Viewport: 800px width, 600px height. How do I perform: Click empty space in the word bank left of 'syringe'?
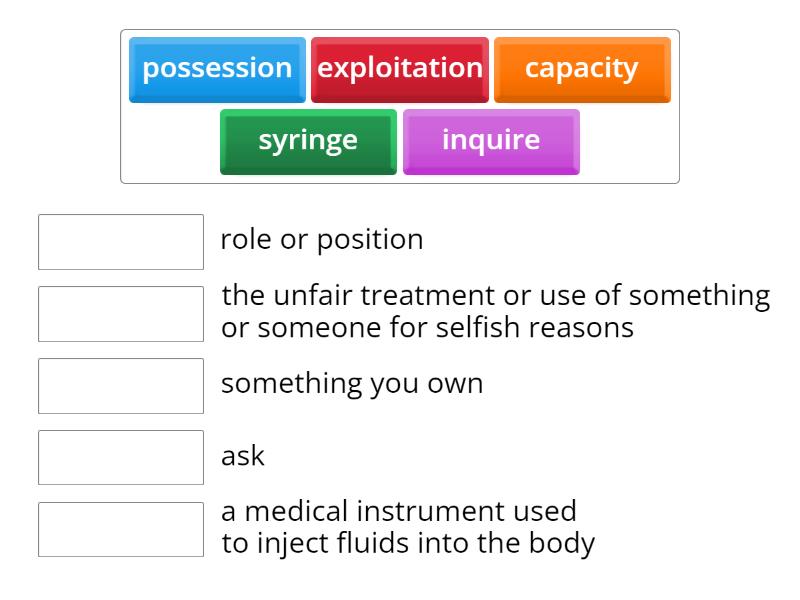(170, 142)
